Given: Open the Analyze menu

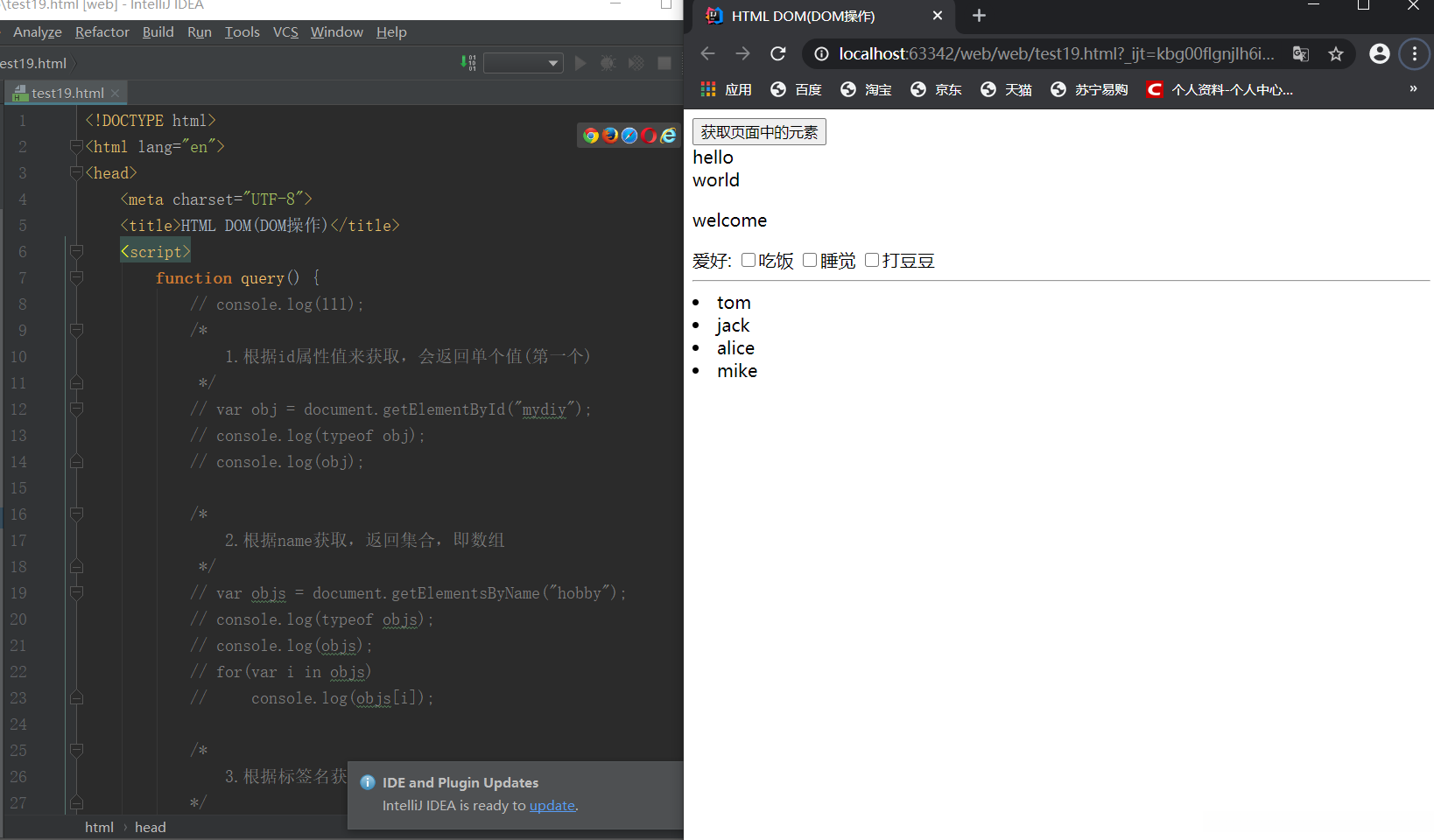Looking at the screenshot, I should click(38, 32).
